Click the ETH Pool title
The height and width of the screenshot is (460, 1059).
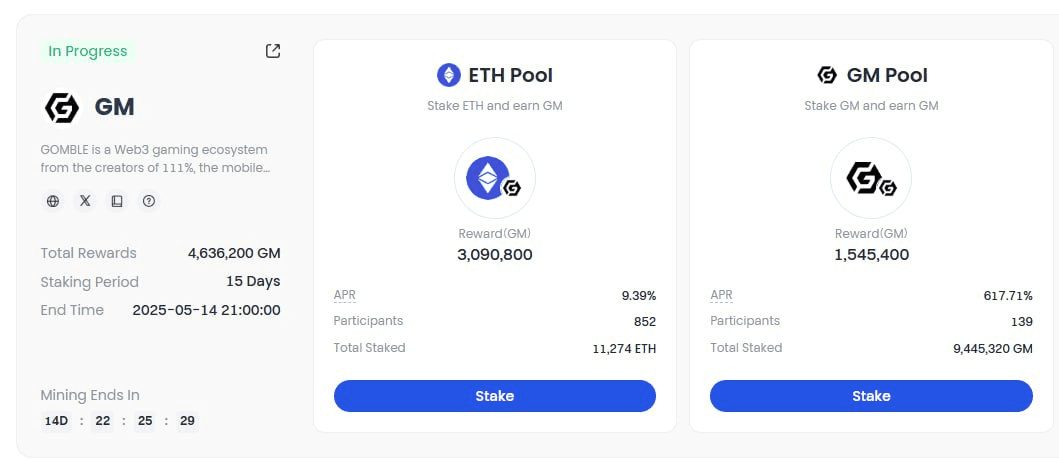coord(511,75)
